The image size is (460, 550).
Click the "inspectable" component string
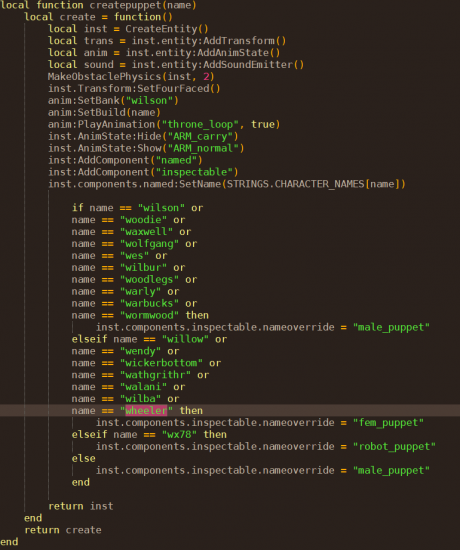point(194,172)
